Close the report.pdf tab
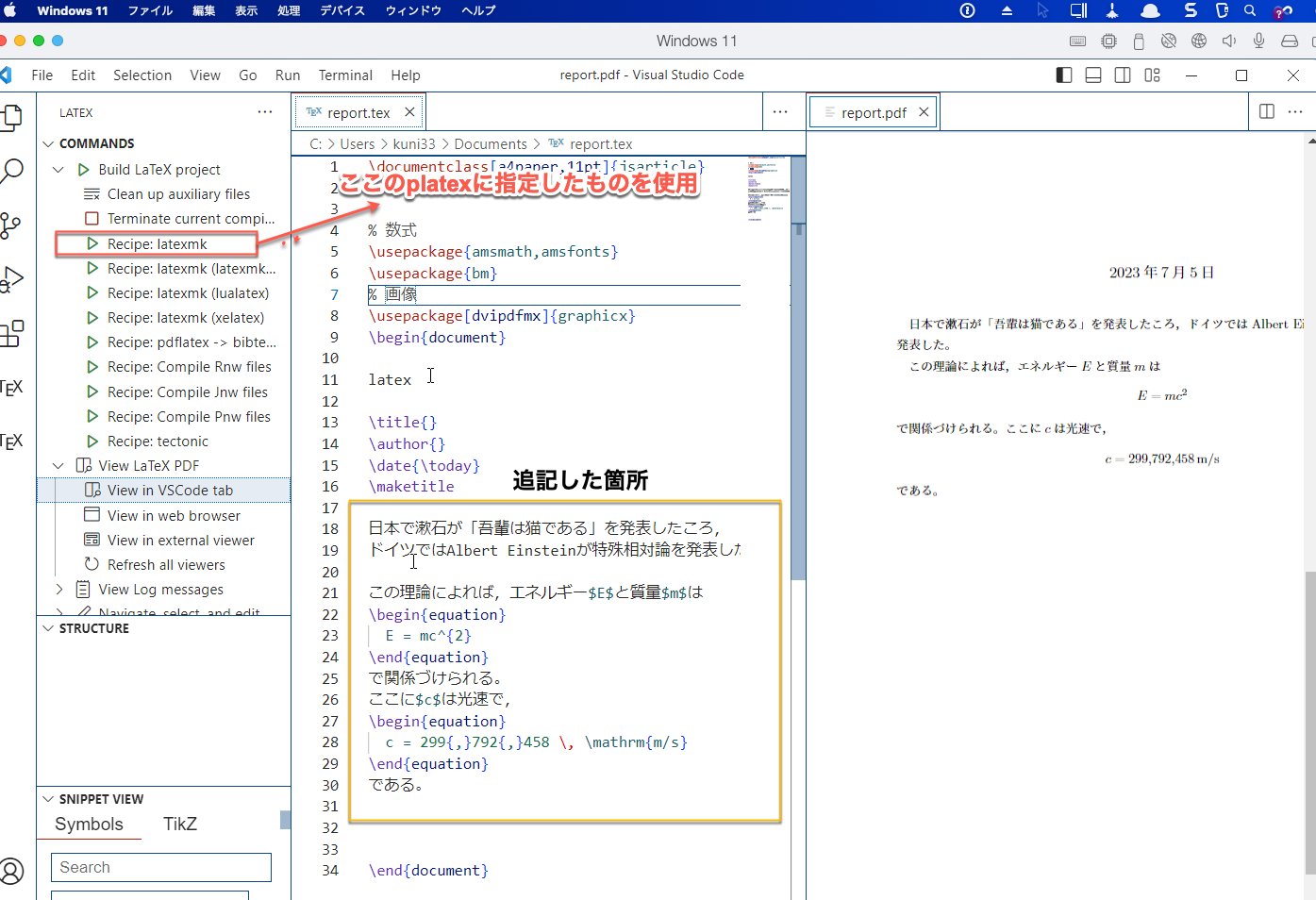 [924, 112]
